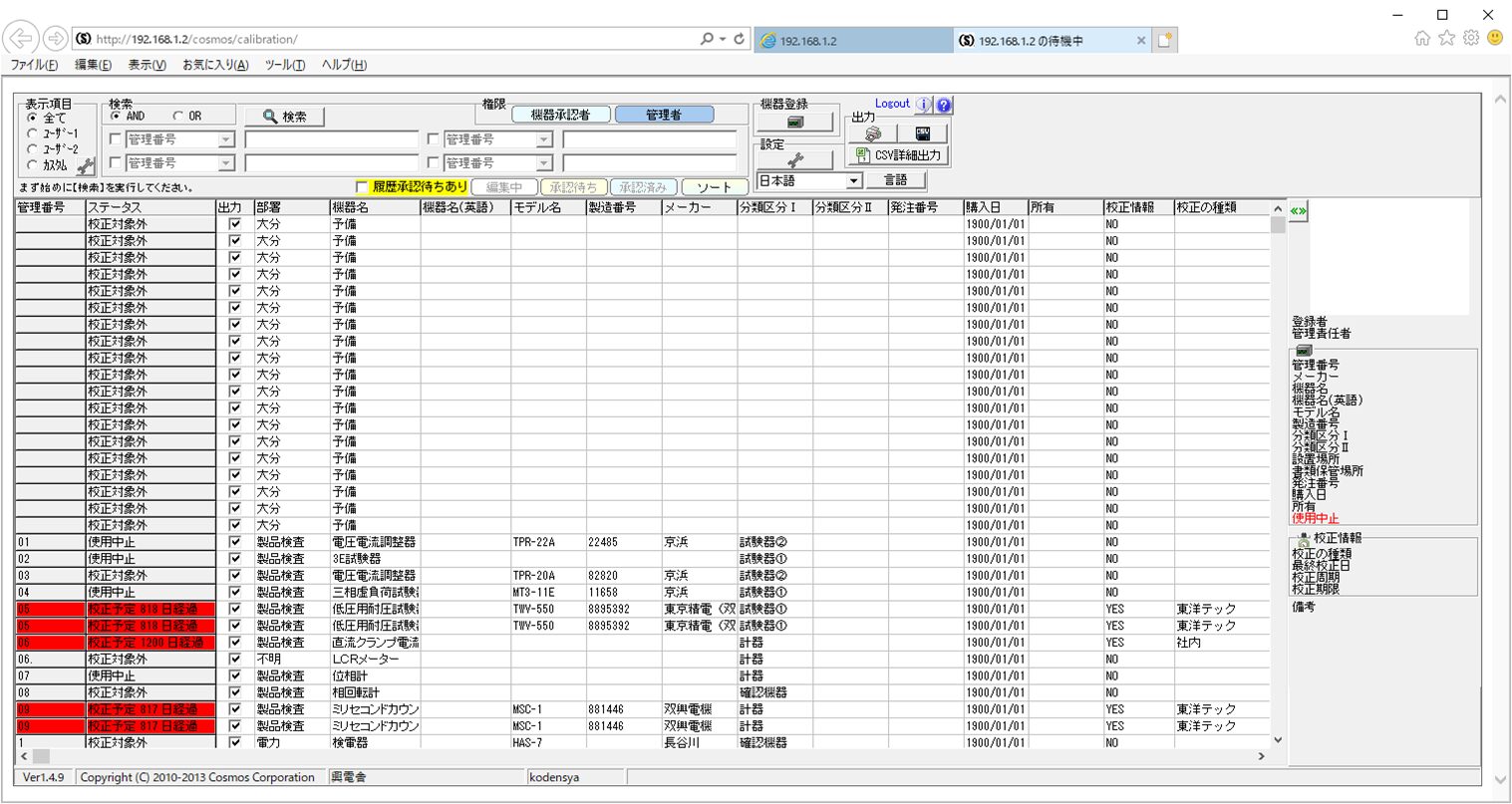Open the ヘルプ(H) menu
The image size is (1512, 804).
[344, 65]
